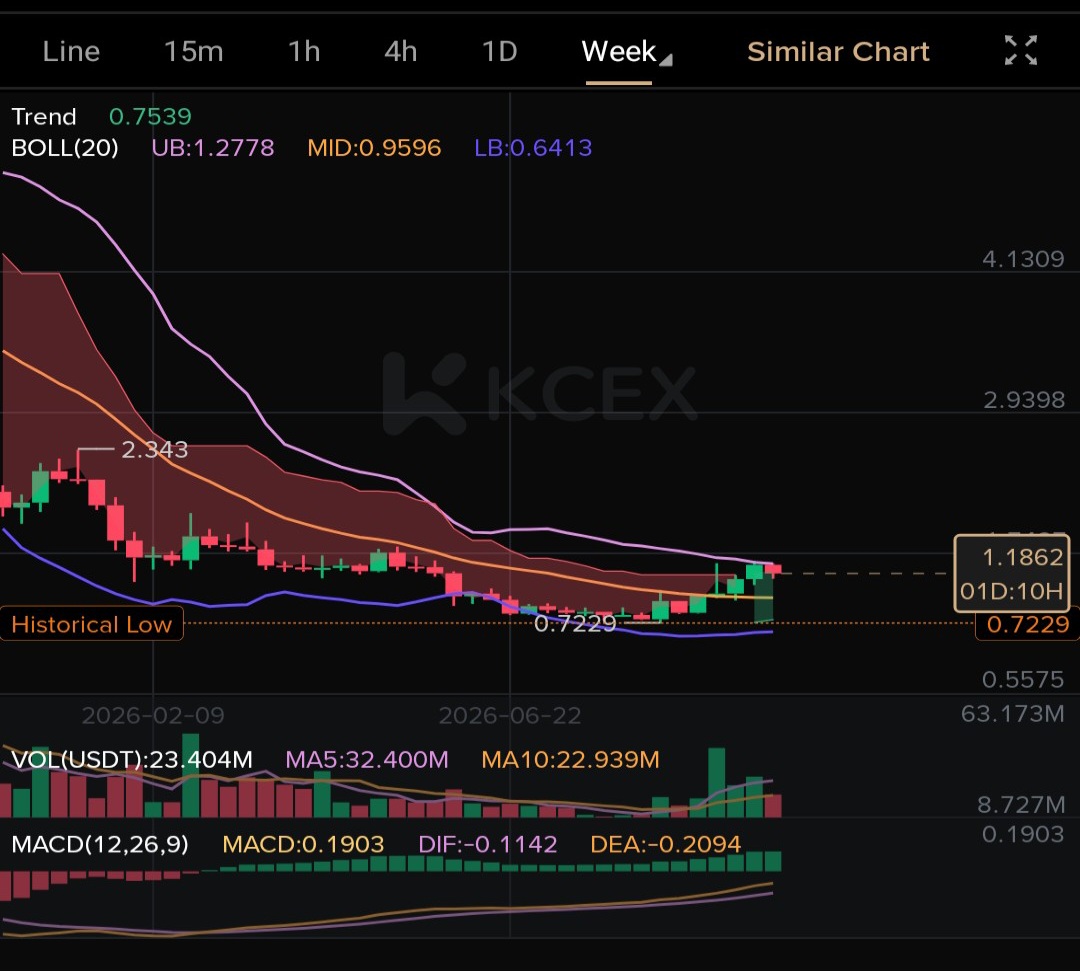
Task: Click the 2026-06-22 date label
Action: click(x=510, y=716)
